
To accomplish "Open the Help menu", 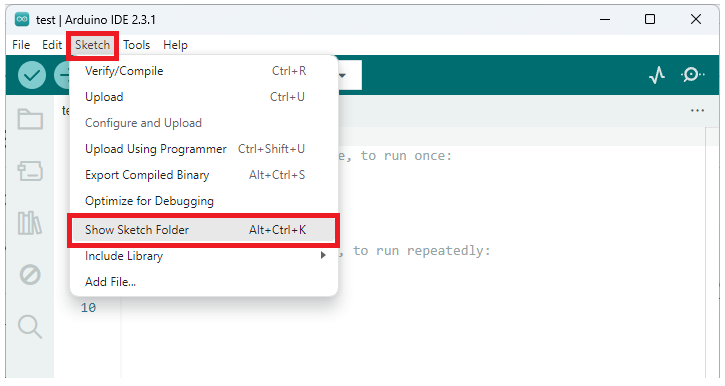I will click(175, 45).
